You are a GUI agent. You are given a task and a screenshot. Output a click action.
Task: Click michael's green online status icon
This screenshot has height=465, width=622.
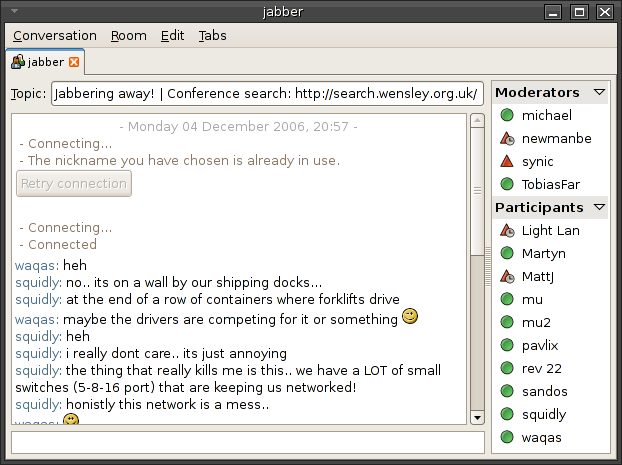point(507,115)
